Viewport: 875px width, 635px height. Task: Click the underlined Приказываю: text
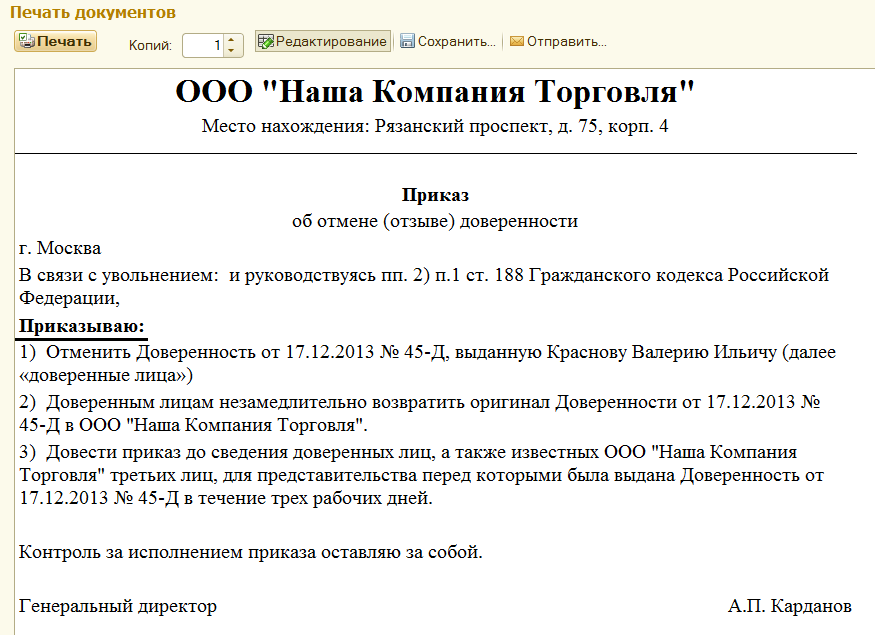click(x=82, y=326)
